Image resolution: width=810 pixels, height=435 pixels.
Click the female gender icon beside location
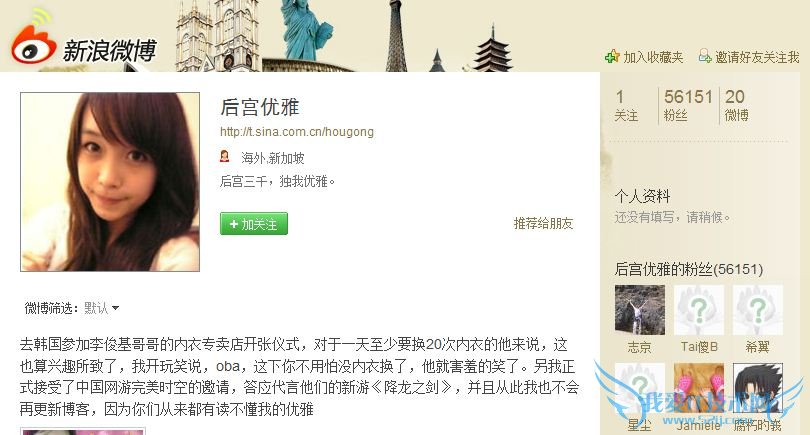(x=225, y=156)
